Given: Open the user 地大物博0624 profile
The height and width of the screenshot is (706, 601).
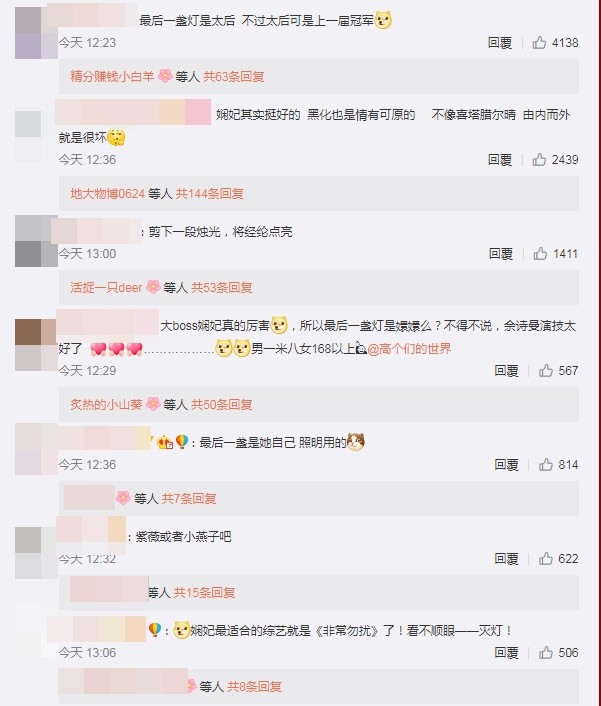Looking at the screenshot, I should [x=108, y=194].
